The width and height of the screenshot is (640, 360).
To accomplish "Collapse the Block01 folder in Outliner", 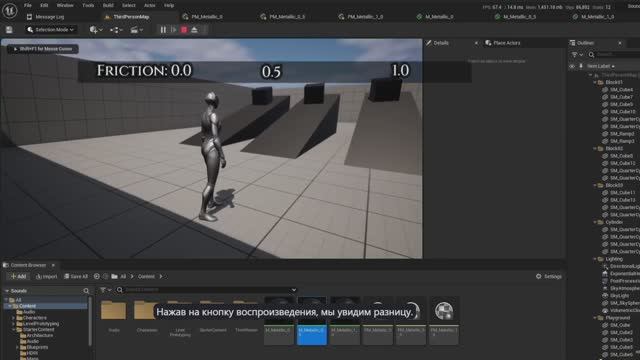I will 595,82.
